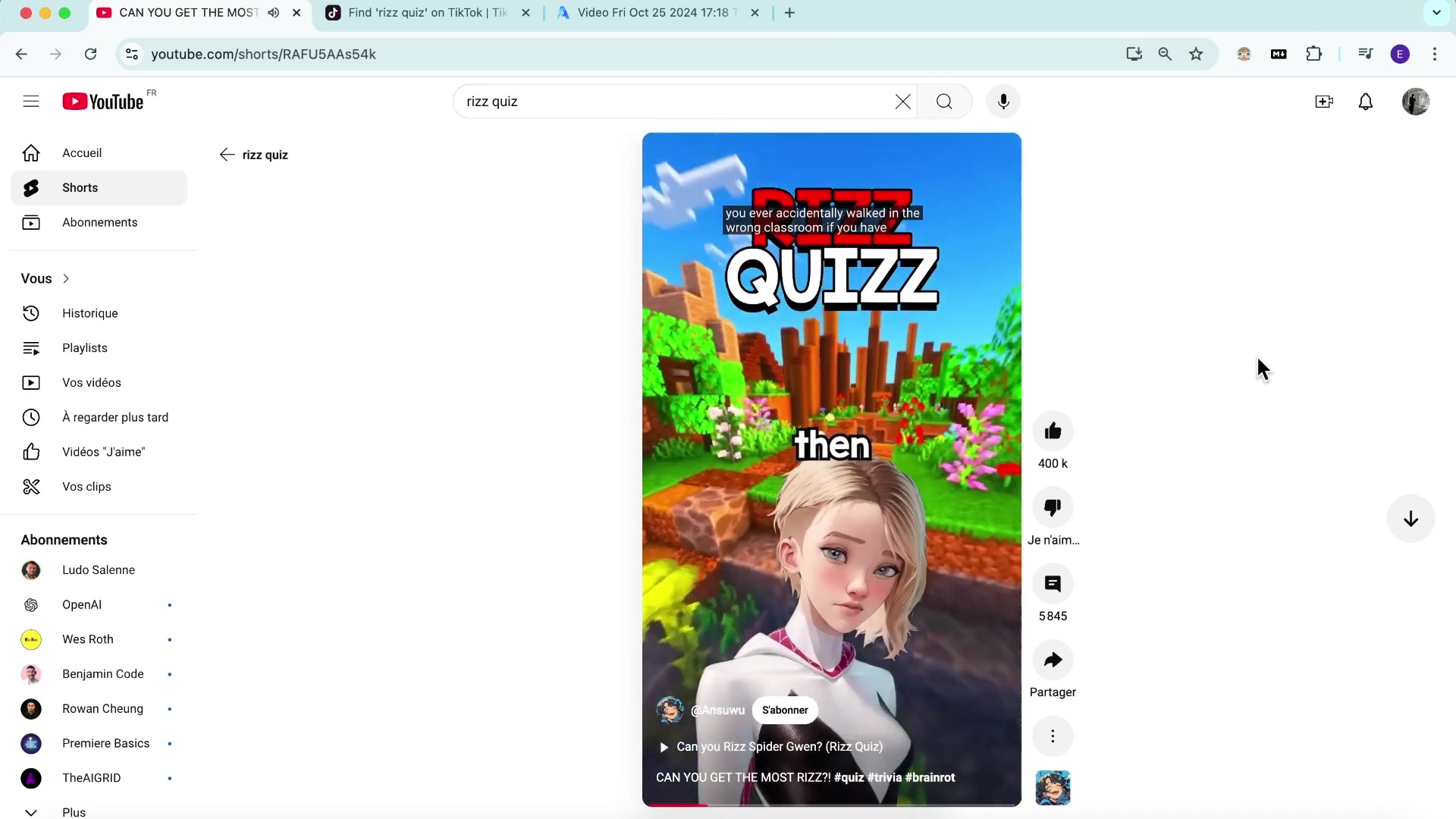Image resolution: width=1456 pixels, height=819 pixels.
Task: Open the Rowan Cheung channel
Action: coord(99,709)
